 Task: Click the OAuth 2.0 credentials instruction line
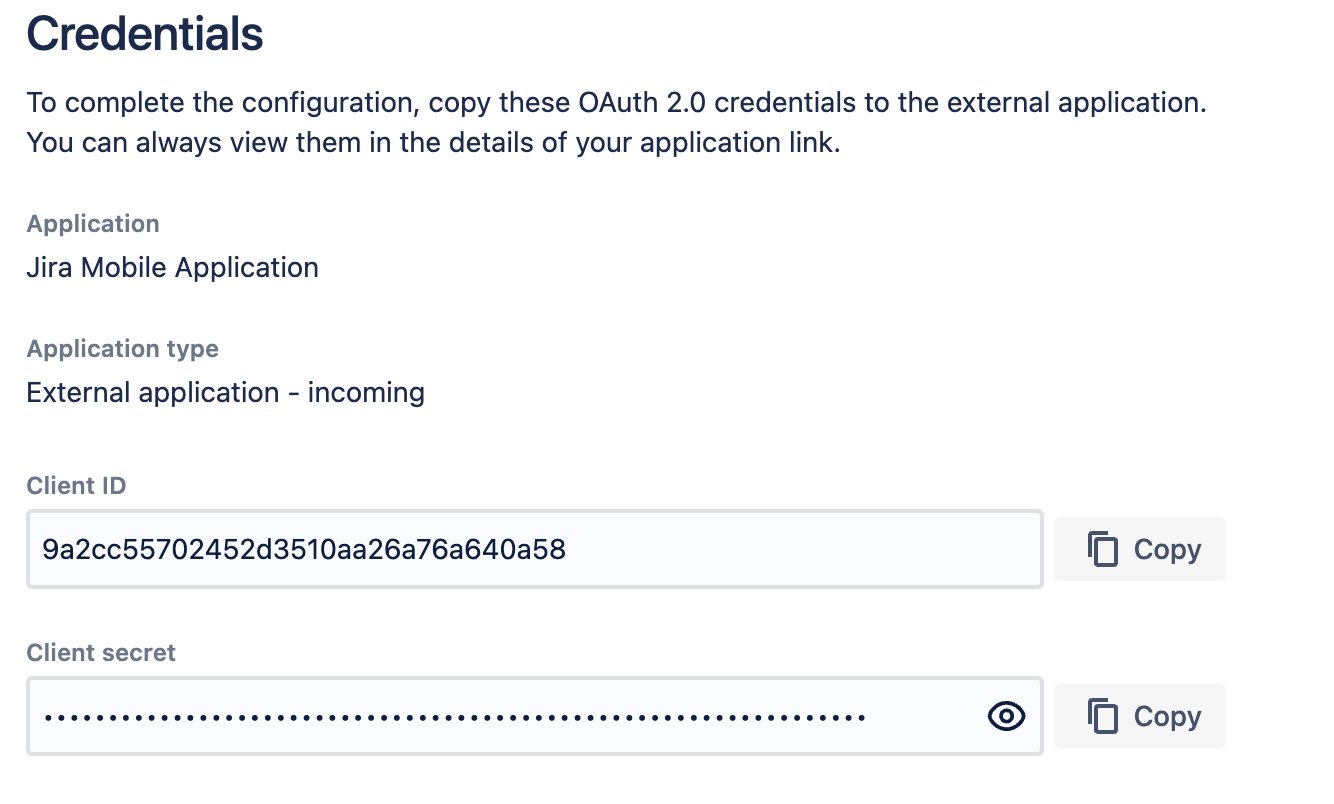pos(616,103)
